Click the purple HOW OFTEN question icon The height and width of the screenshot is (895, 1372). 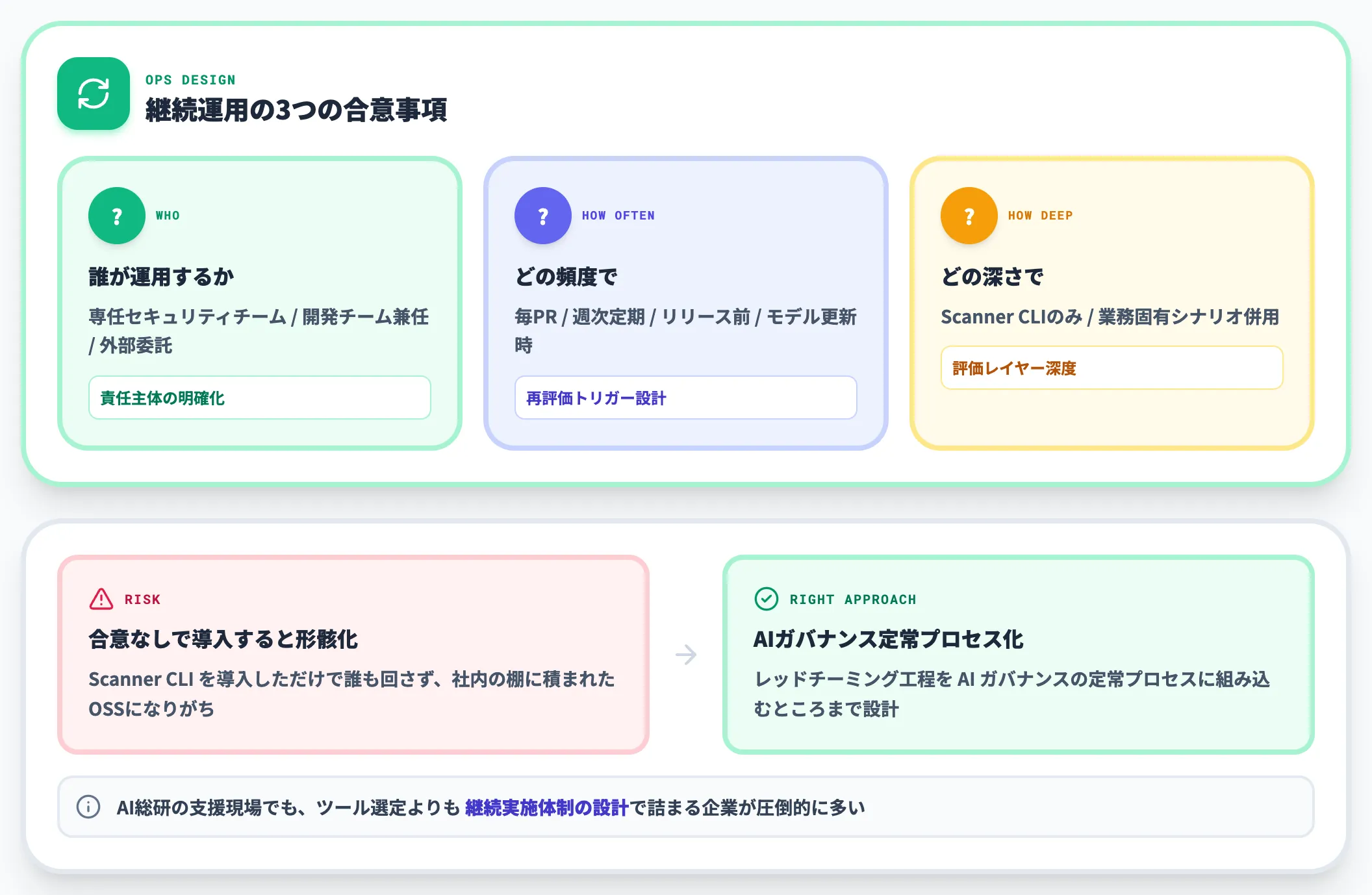tap(543, 216)
